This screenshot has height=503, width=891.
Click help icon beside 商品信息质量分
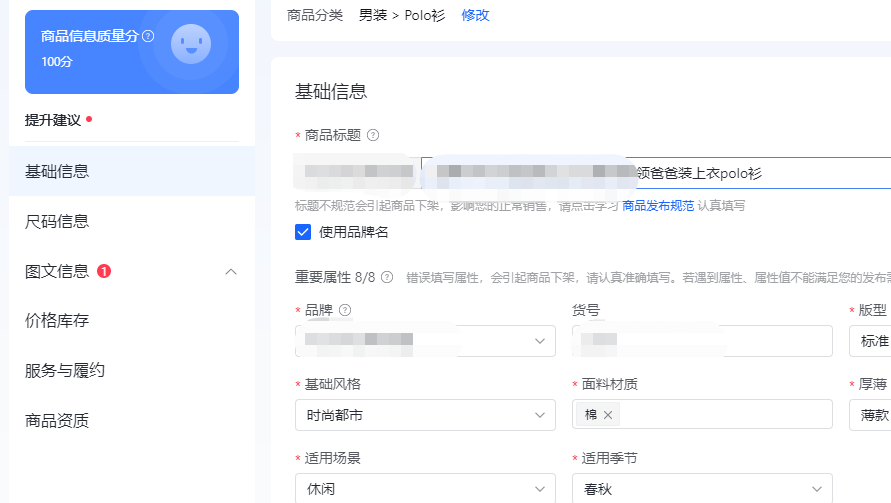[x=148, y=36]
